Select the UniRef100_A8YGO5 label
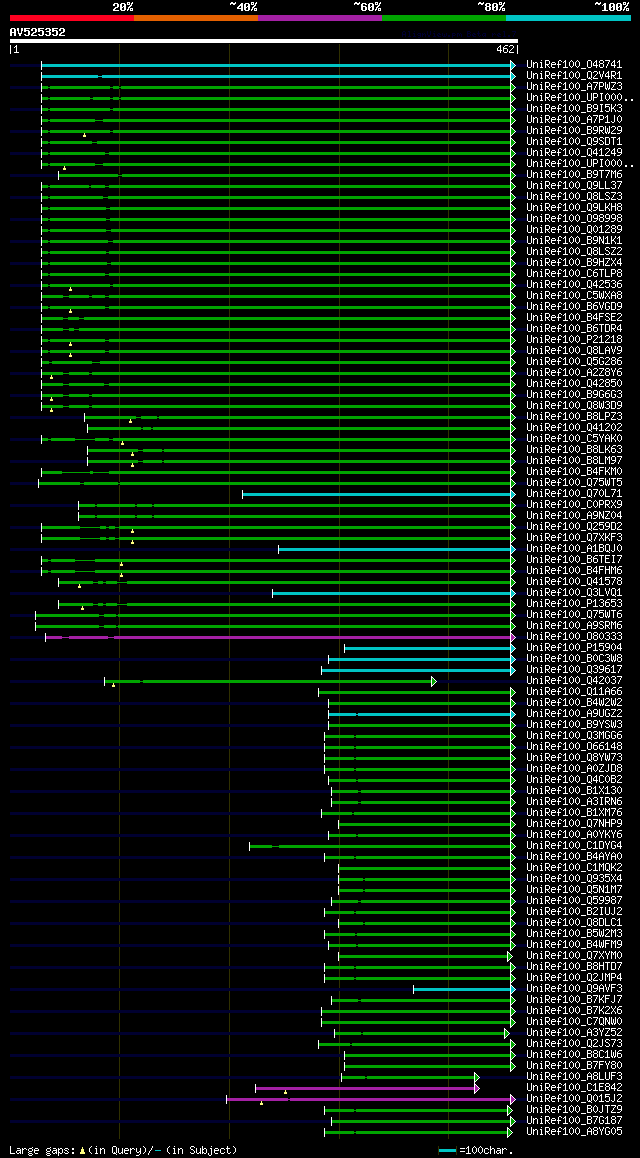Image resolution: width=640 pixels, height=1158 pixels. pos(574,1132)
